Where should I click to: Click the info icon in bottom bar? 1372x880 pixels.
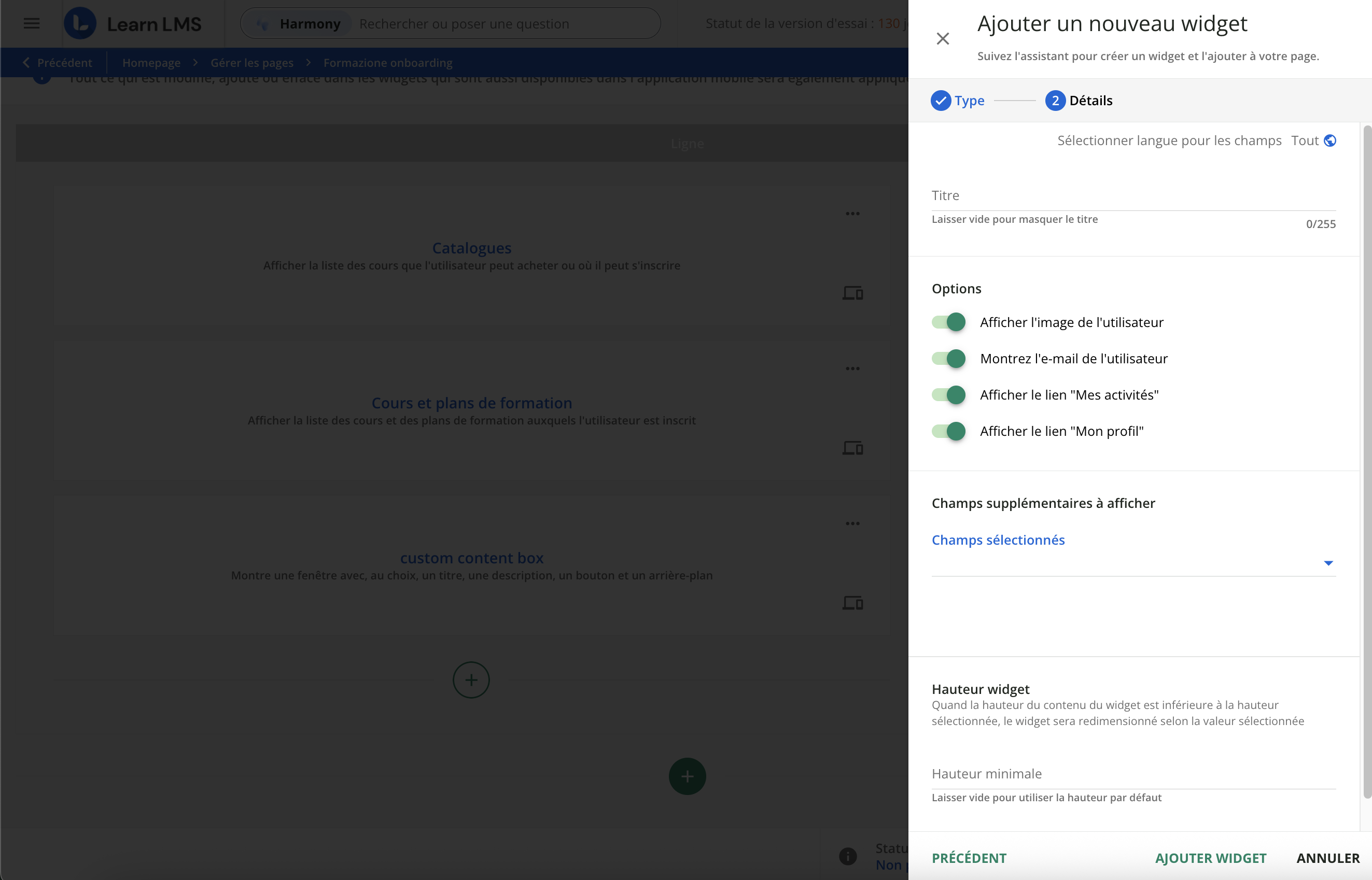click(x=848, y=856)
